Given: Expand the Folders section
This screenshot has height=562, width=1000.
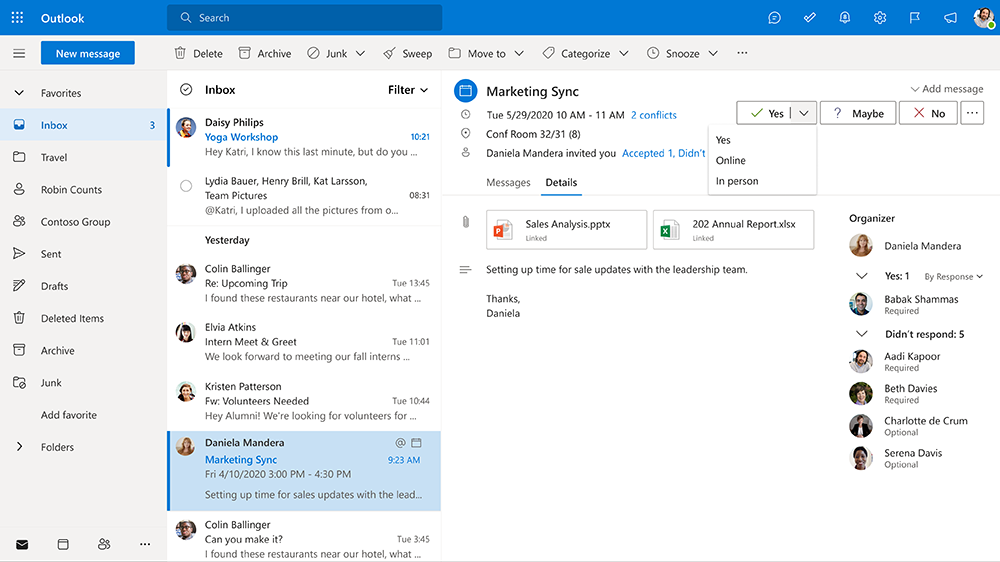Looking at the screenshot, I should click(19, 447).
